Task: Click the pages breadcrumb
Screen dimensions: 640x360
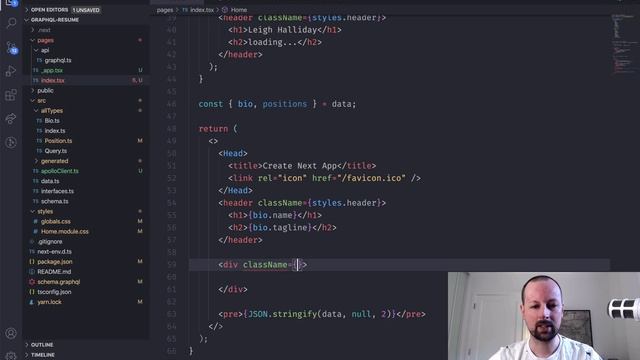Action: coord(165,10)
